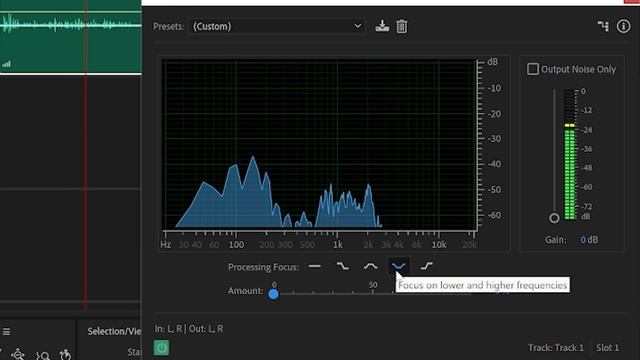Click the 'In: L, R | Out: L, R' text
Image resolution: width=640 pixels, height=360 pixels.
189,329
